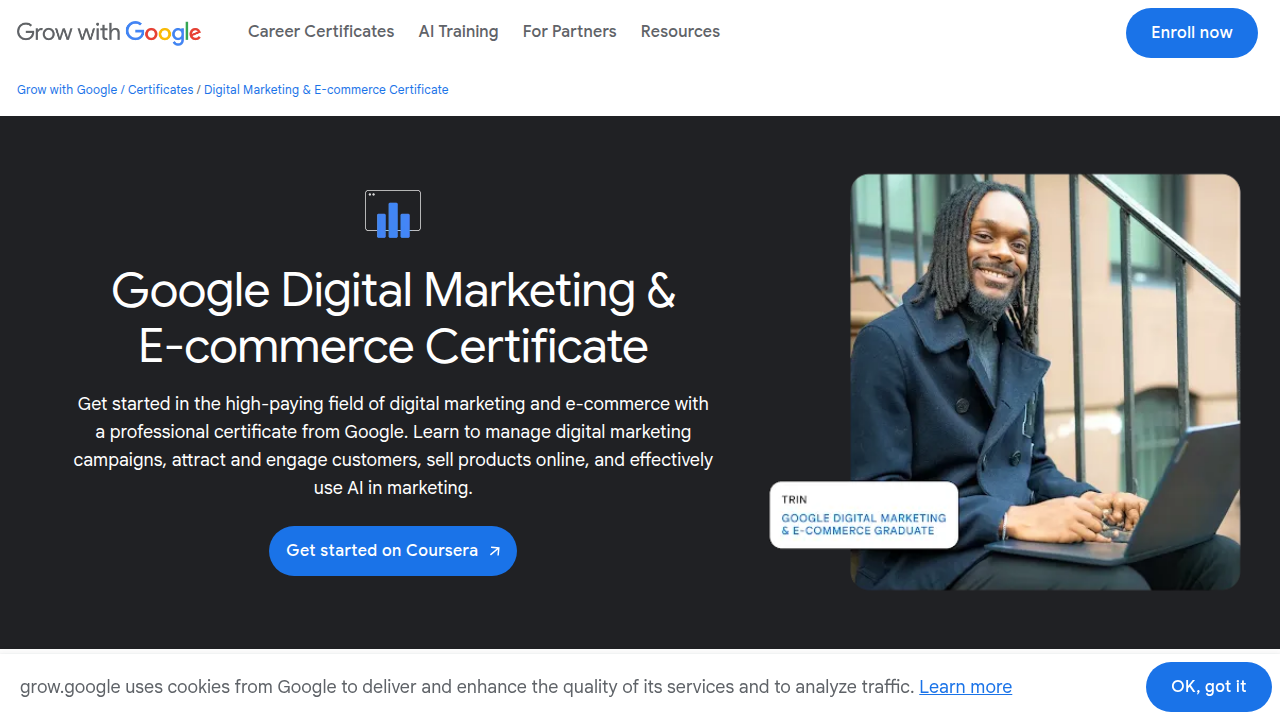Viewport: 1280px width, 720px height.
Task: Click the certificate description paragraph
Action: [393, 446]
